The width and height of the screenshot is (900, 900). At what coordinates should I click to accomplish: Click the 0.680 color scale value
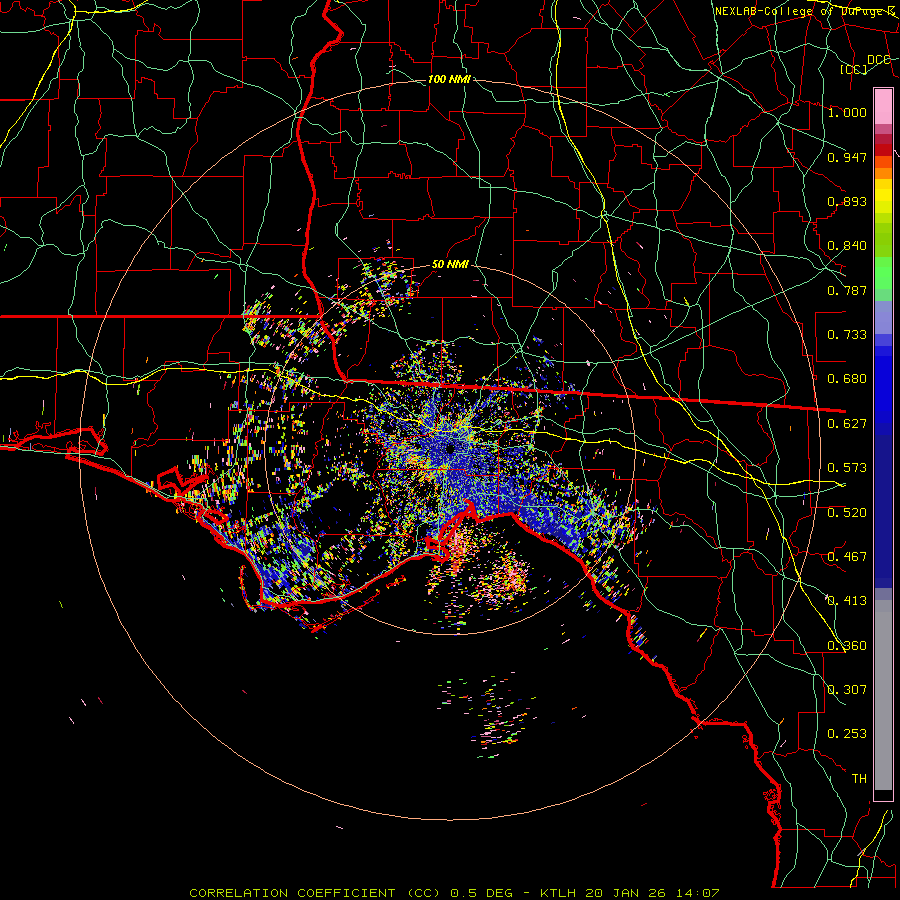click(x=847, y=379)
